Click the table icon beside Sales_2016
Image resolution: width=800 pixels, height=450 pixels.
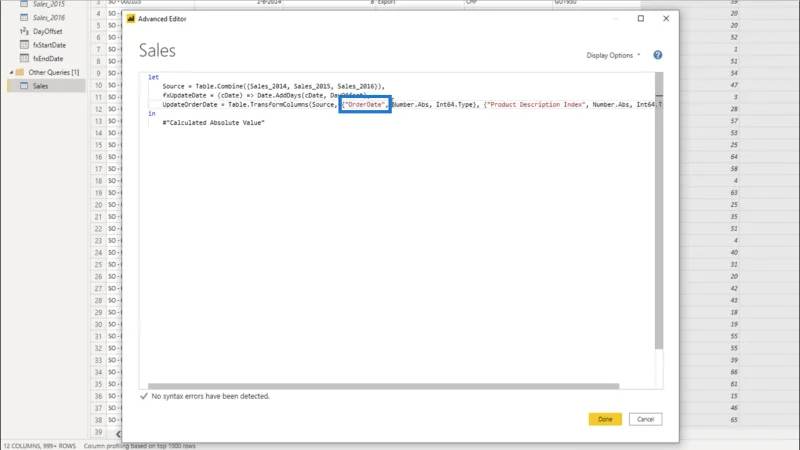coord(24,17)
